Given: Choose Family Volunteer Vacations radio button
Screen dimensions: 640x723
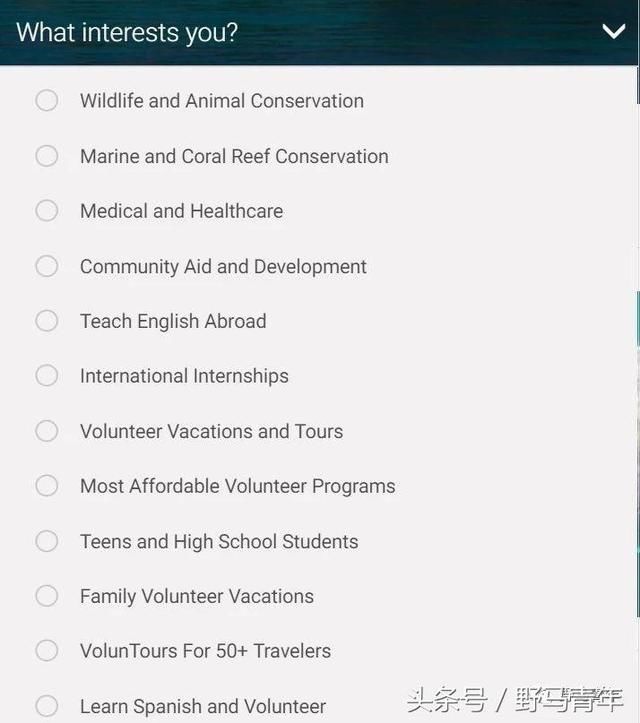Looking at the screenshot, I should [x=47, y=596].
